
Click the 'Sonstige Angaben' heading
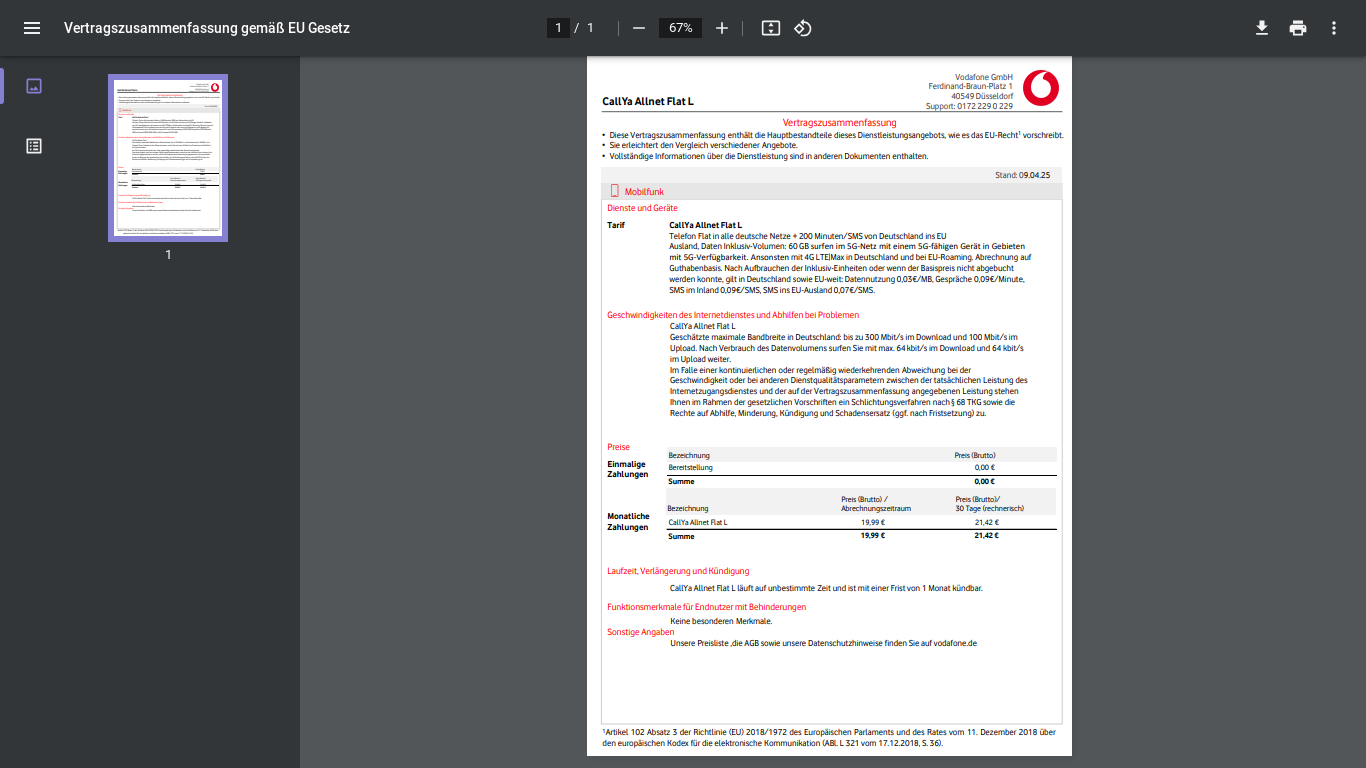click(640, 632)
